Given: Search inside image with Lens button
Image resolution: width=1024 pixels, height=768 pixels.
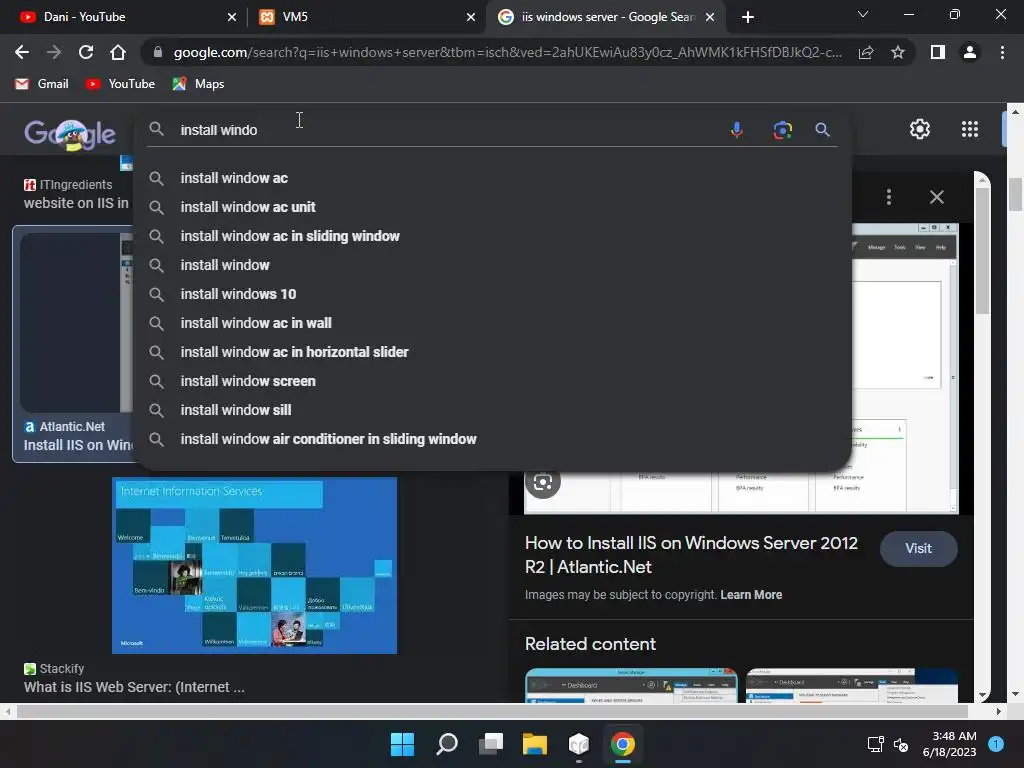Looking at the screenshot, I should [543, 483].
